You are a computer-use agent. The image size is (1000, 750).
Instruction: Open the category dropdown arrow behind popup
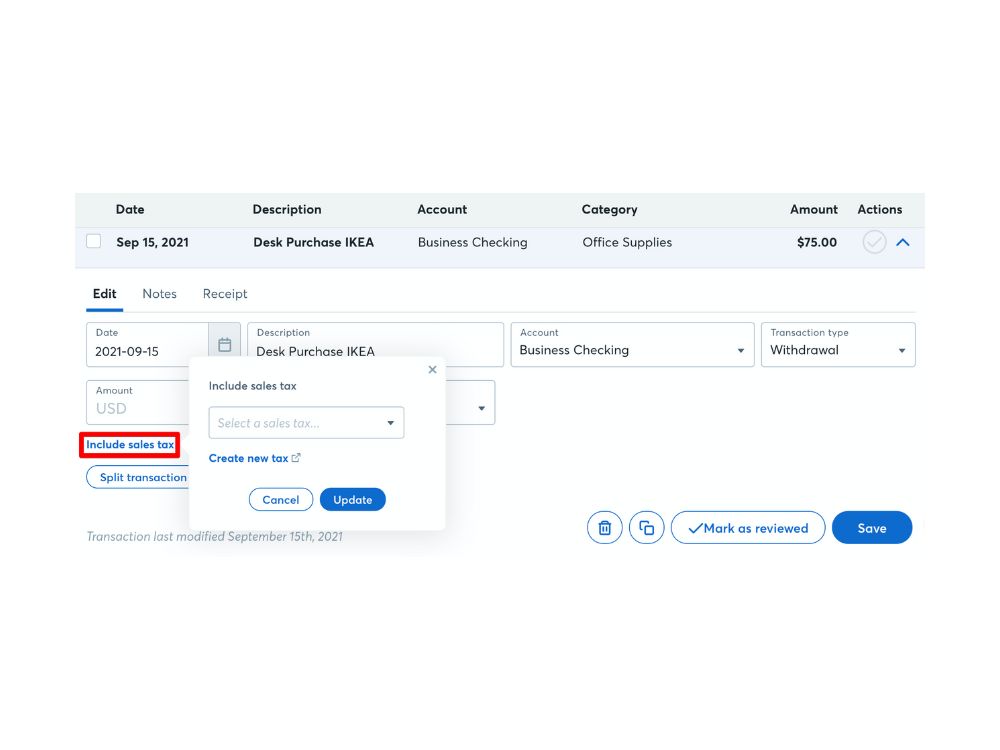click(x=482, y=408)
